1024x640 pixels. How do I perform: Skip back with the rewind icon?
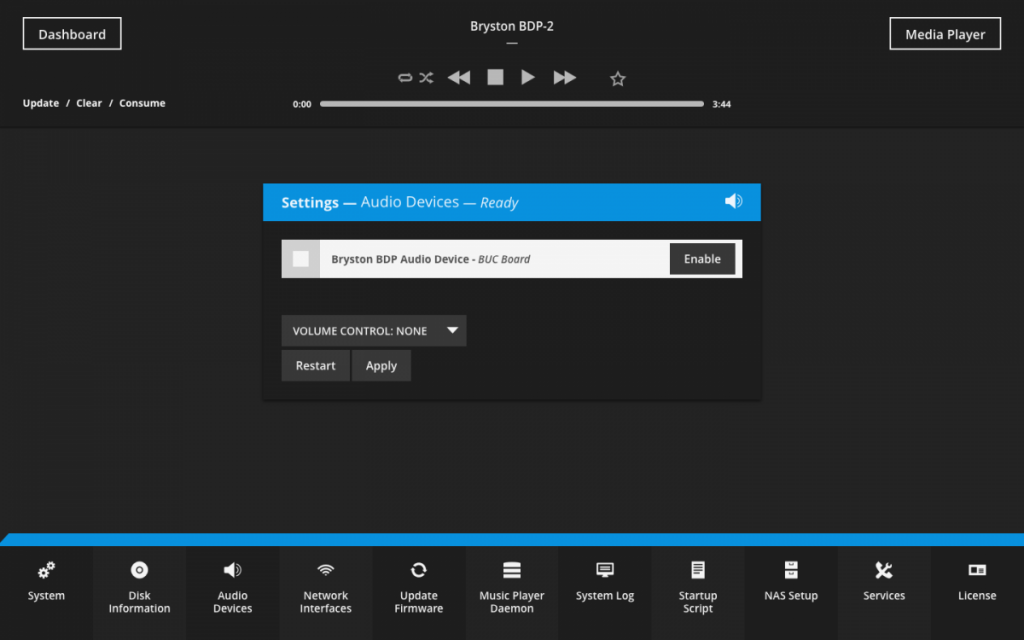pos(459,78)
